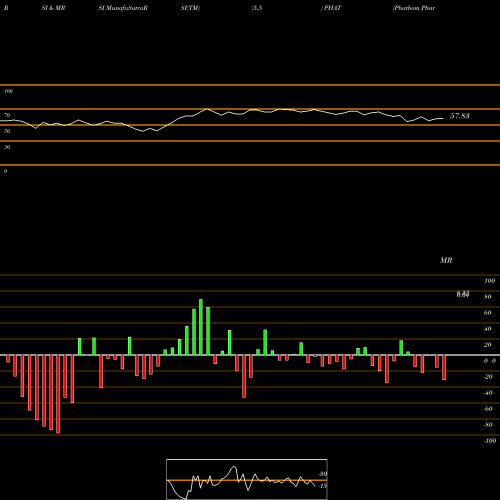Click the MR axis label -80 on right
This screenshot has height=500, width=500.
tap(488, 425)
